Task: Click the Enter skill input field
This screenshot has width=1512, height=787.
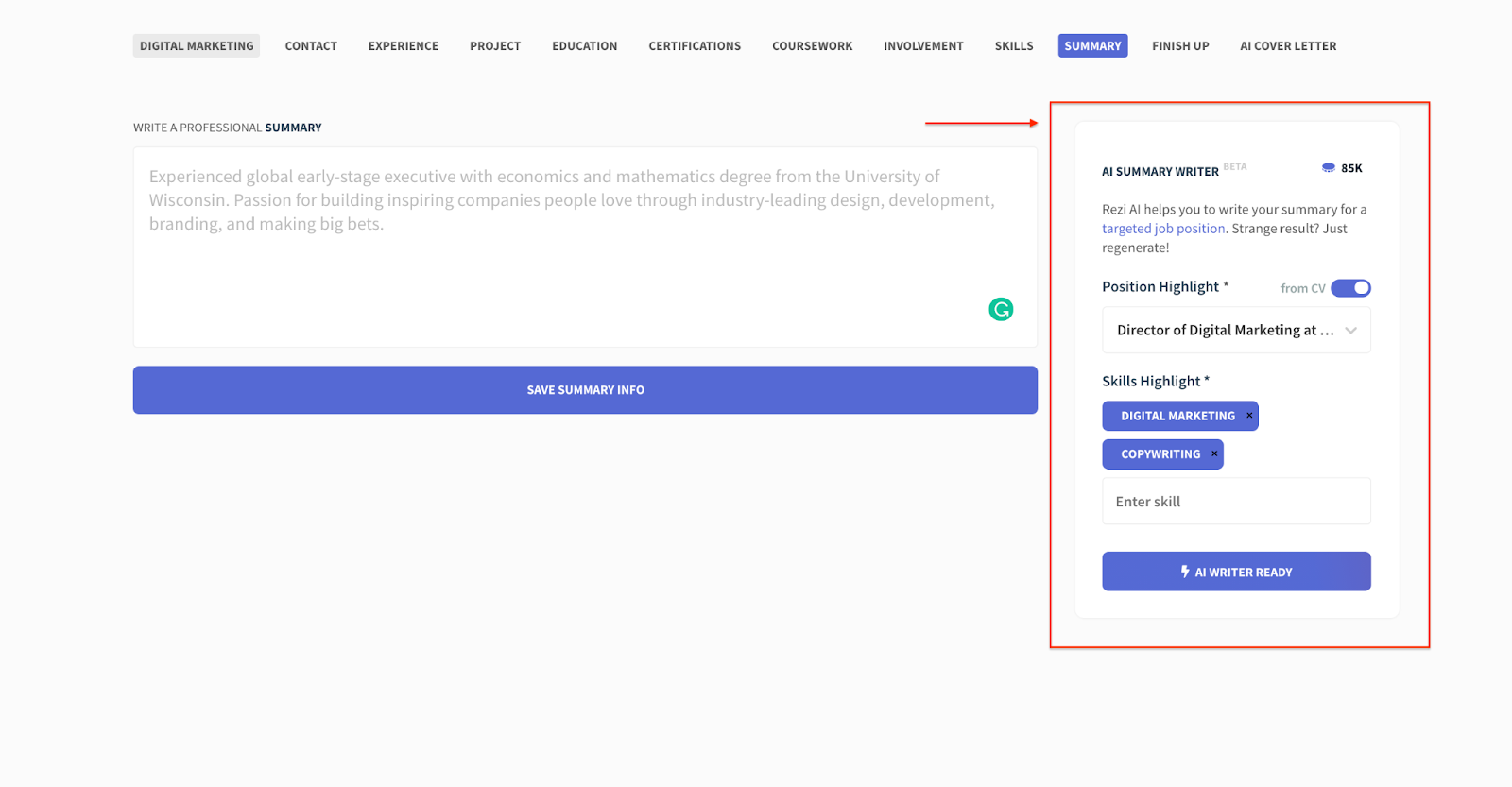Action: tap(1236, 501)
